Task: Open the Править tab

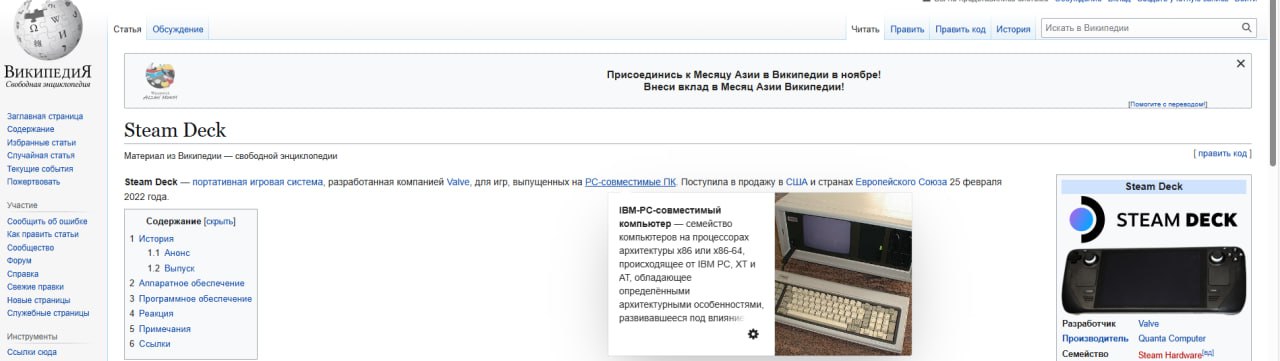Action: coord(907,29)
